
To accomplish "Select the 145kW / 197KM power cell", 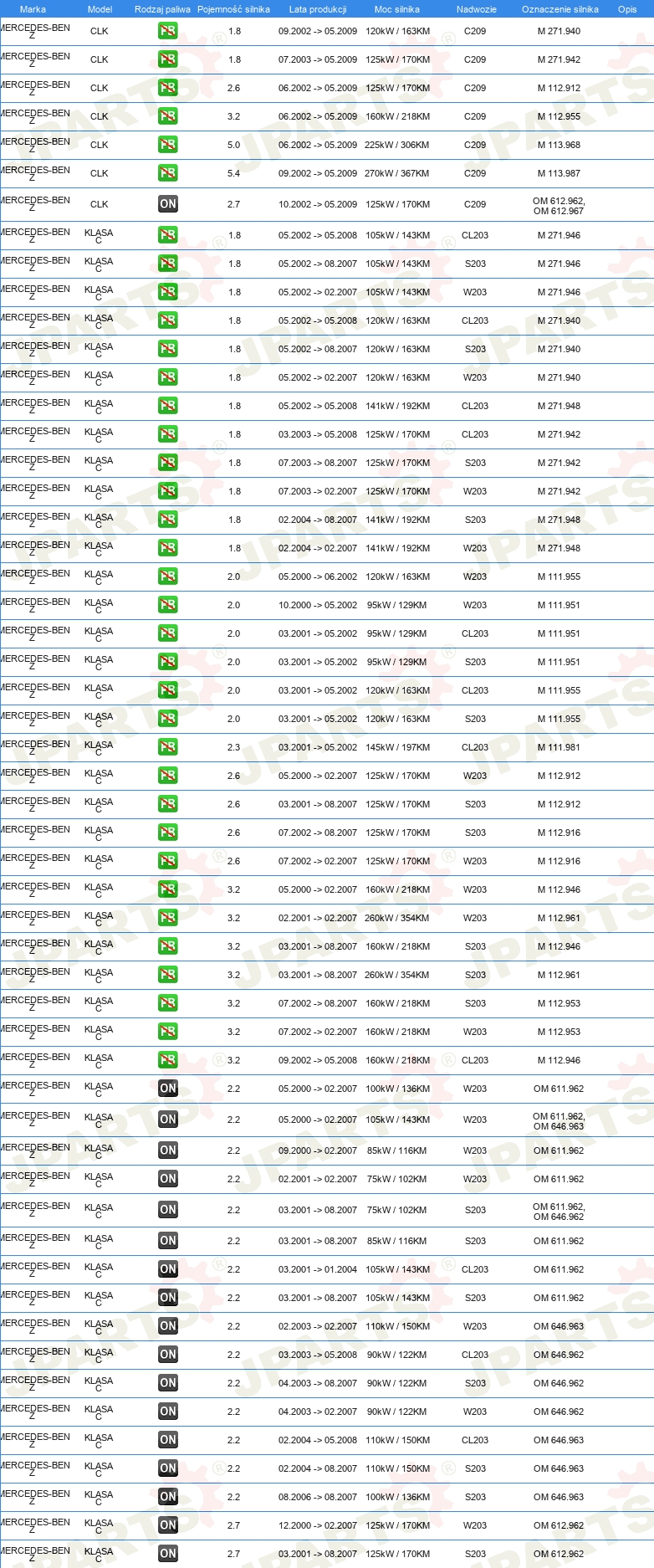I will point(397,747).
